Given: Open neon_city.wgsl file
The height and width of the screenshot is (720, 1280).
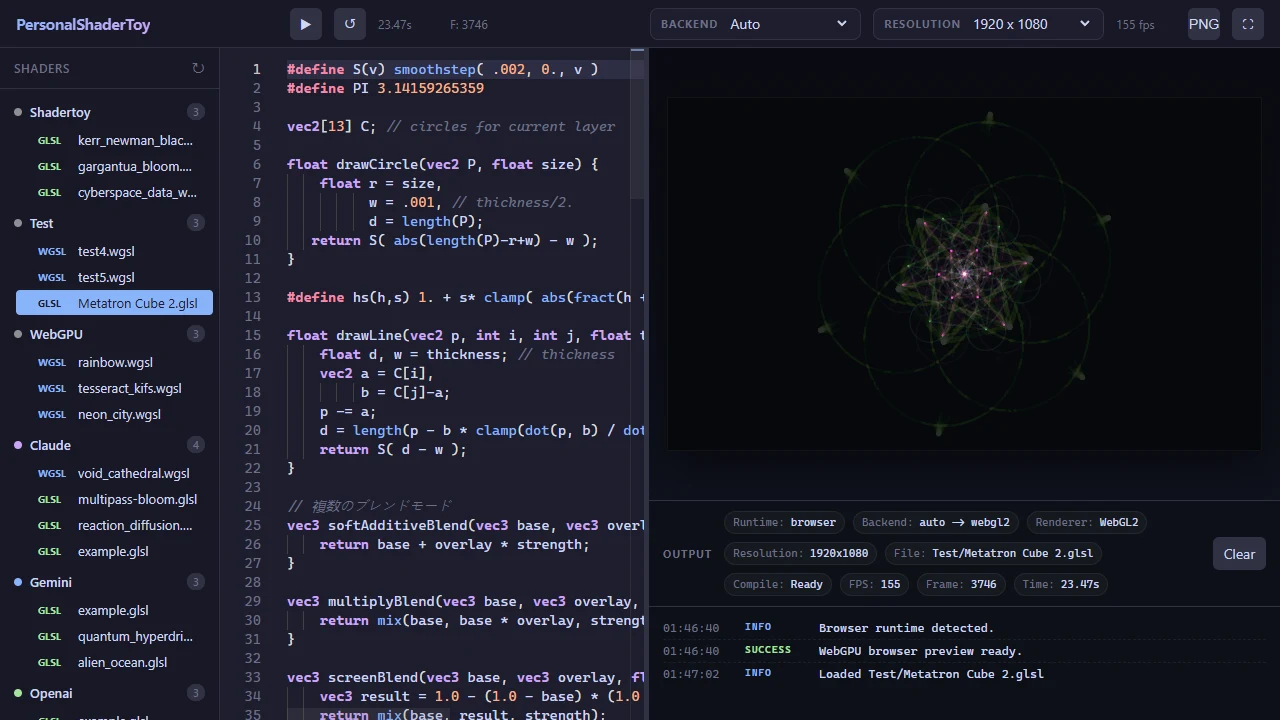Looking at the screenshot, I should coord(114,414).
